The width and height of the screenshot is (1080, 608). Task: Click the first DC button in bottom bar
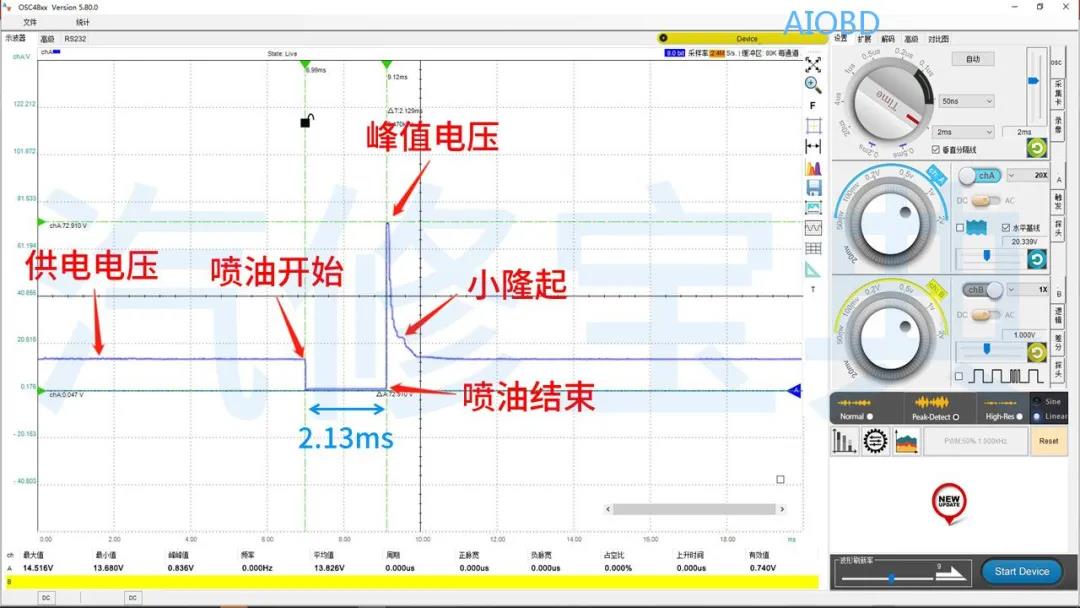pos(46,598)
